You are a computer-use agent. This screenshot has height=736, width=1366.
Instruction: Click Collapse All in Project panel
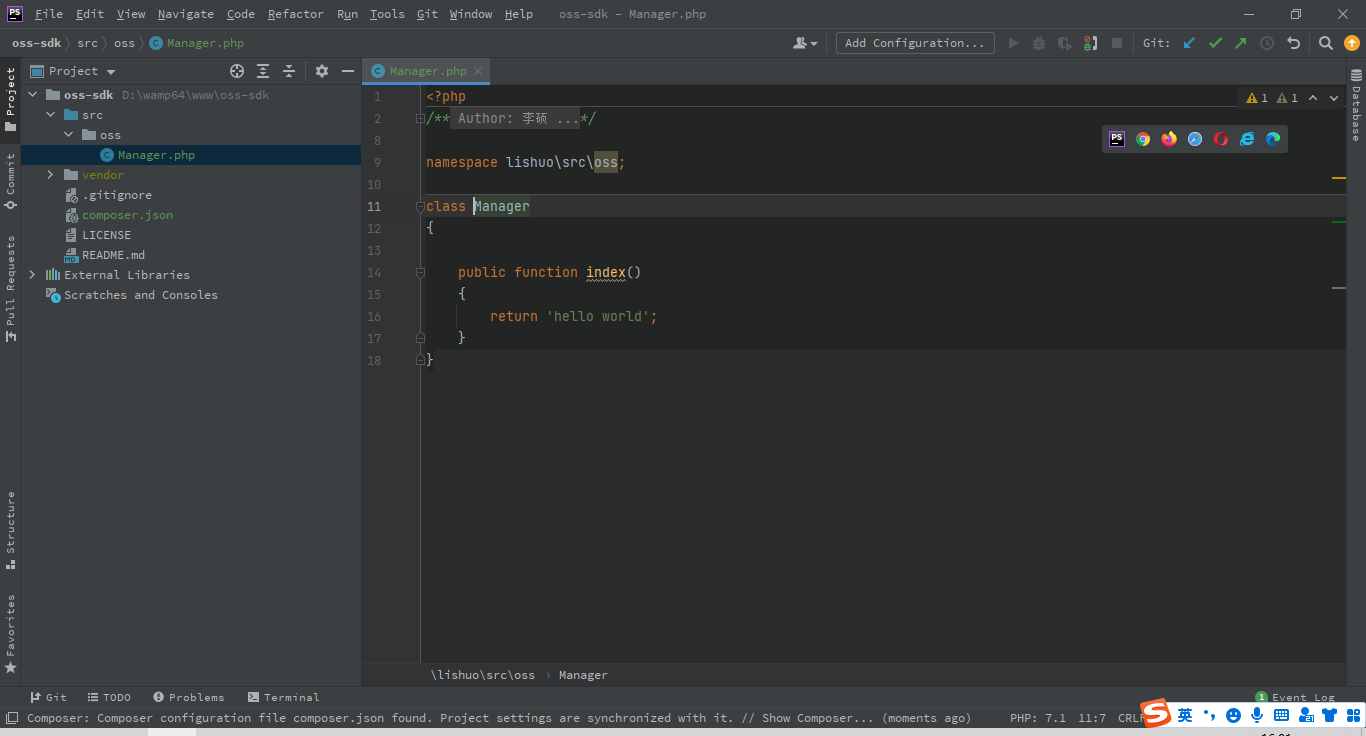coord(289,71)
